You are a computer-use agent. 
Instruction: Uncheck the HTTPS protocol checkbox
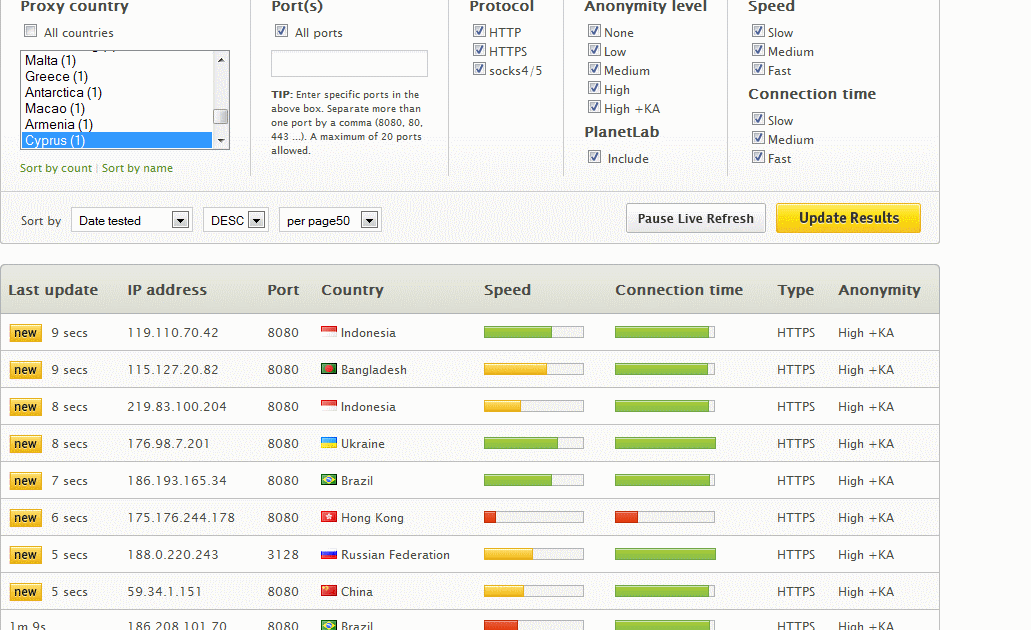pos(479,50)
